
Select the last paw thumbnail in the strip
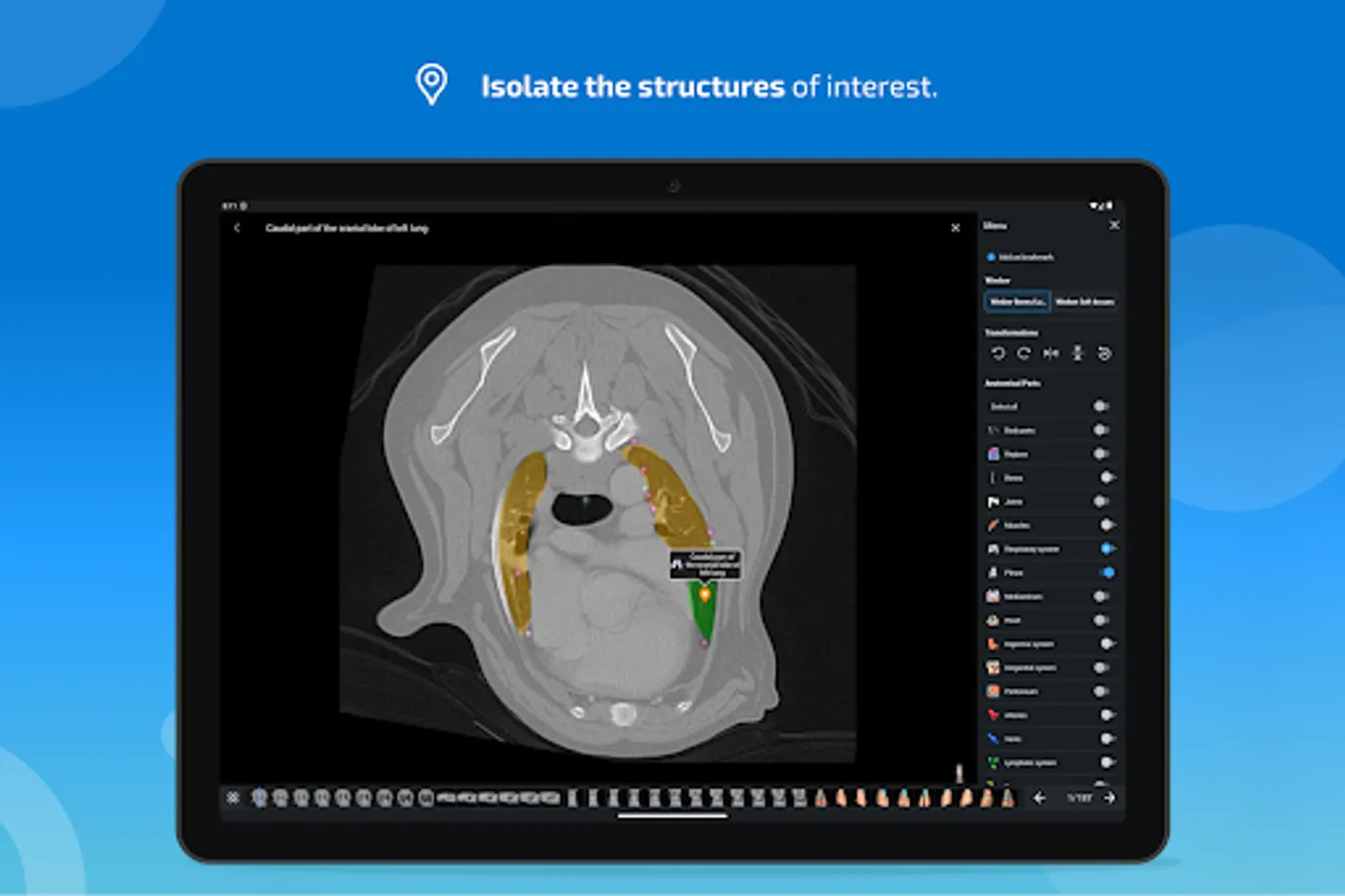pyautogui.click(x=1008, y=797)
